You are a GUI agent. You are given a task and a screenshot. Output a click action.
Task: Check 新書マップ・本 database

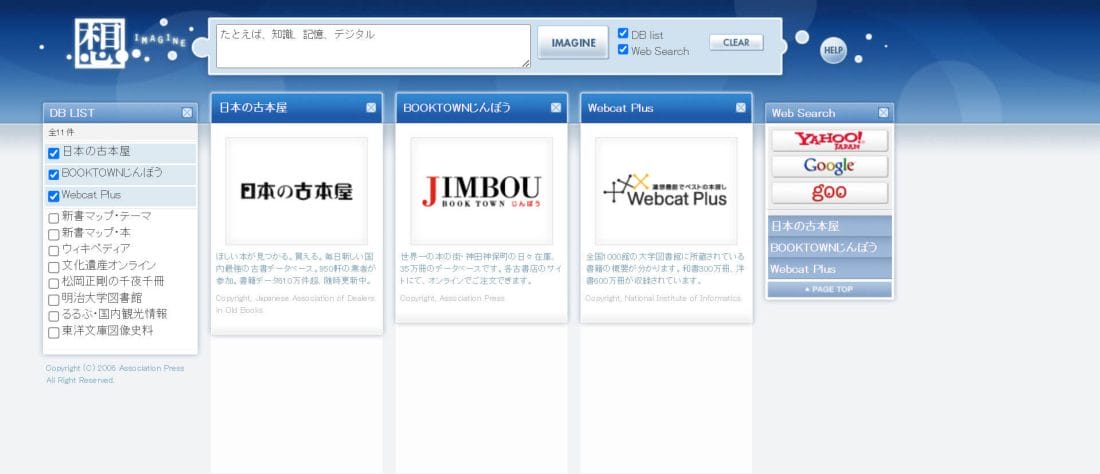click(x=53, y=234)
